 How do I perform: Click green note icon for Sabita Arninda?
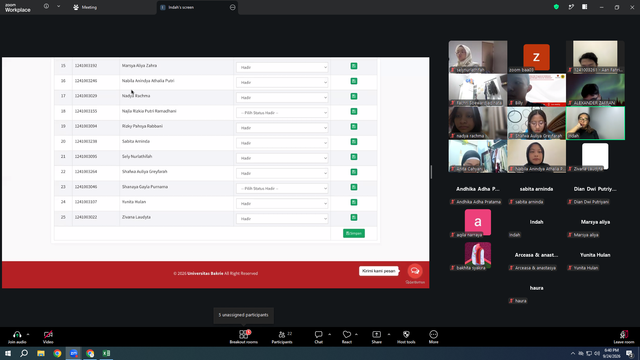[354, 142]
